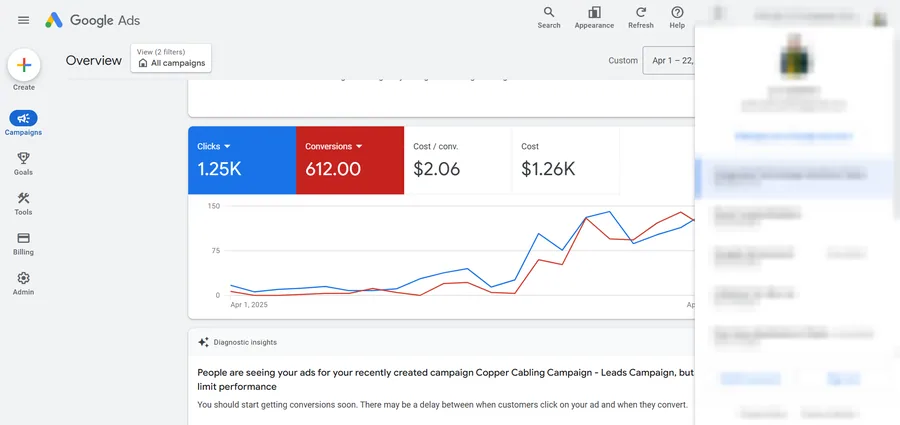Open Admin settings in the sidebar
Image resolution: width=900 pixels, height=425 pixels.
24,284
